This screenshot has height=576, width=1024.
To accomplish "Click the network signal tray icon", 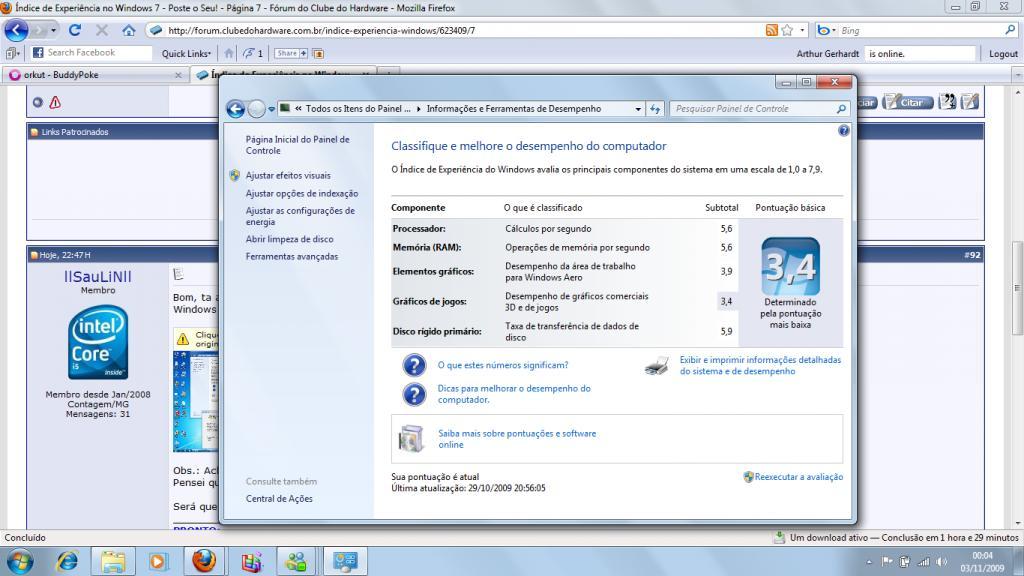I will click(x=923, y=562).
